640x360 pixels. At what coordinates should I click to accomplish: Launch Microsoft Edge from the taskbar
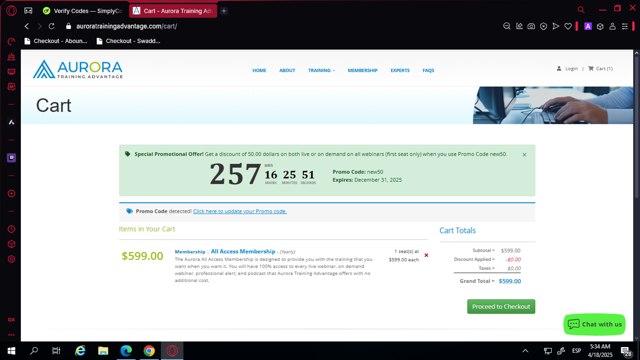[x=126, y=351]
